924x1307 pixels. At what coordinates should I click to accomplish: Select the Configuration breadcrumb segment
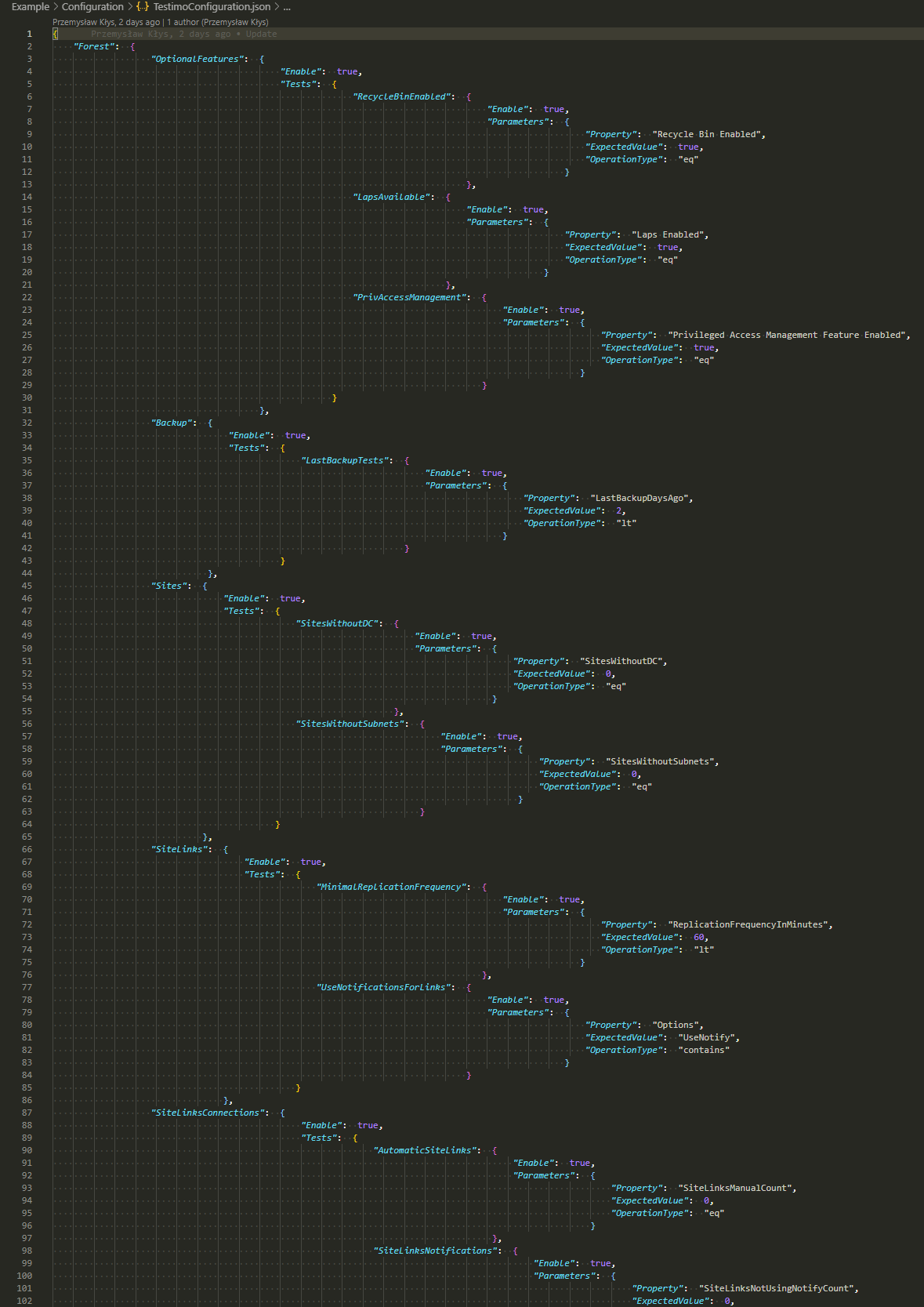(92, 6)
